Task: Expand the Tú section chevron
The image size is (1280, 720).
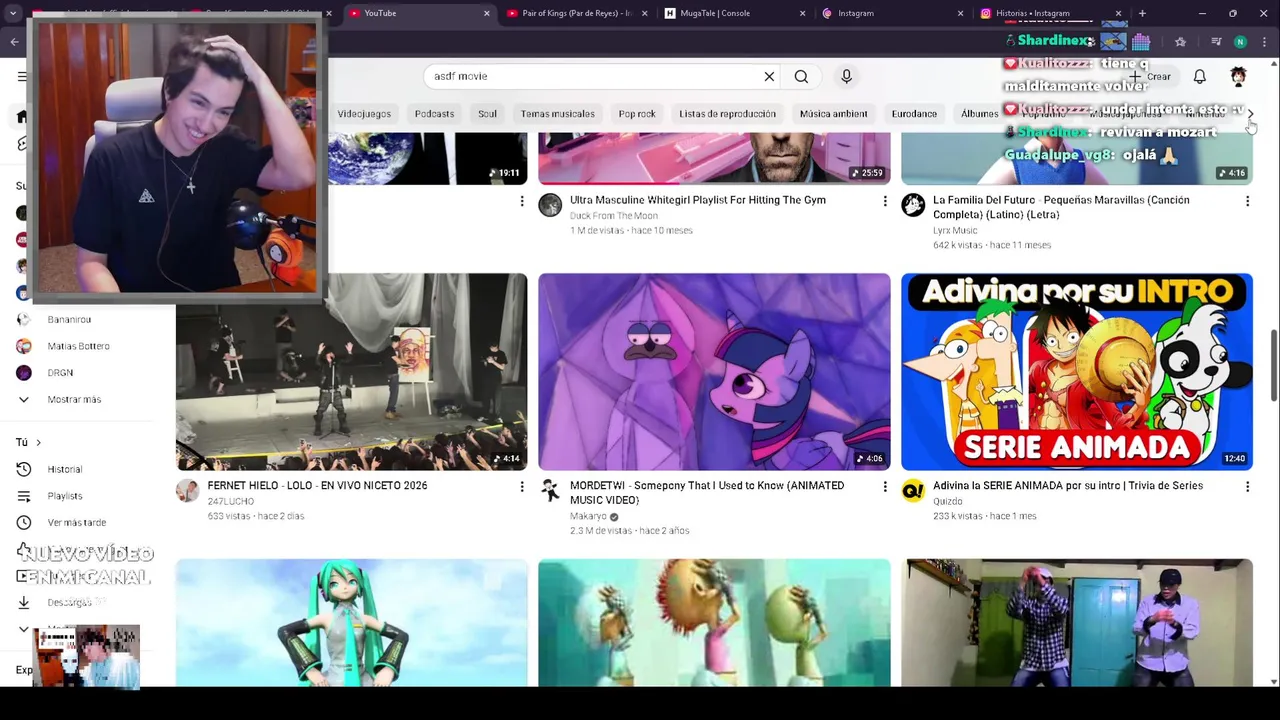Action: [x=38, y=442]
